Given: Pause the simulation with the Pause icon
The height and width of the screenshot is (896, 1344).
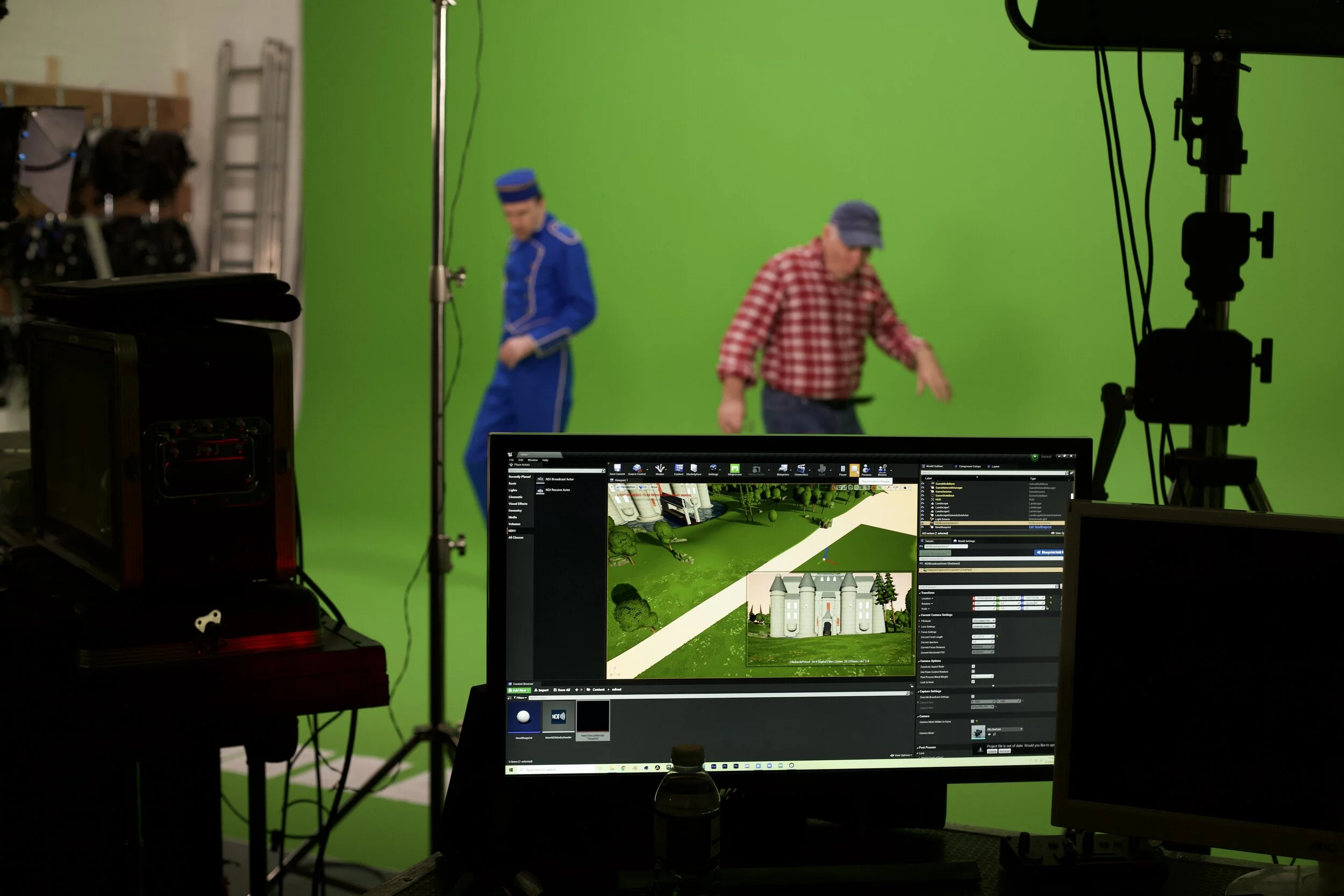Looking at the screenshot, I should coord(842,470).
